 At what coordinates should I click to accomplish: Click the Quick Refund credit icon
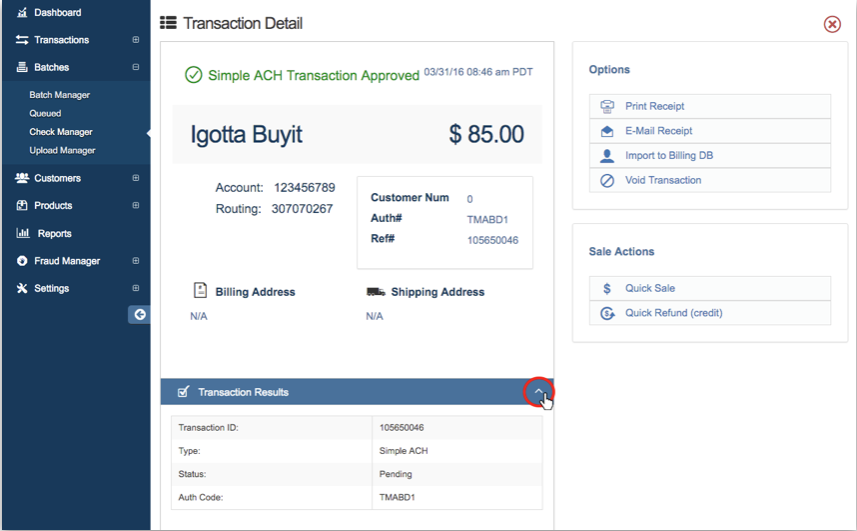[607, 313]
